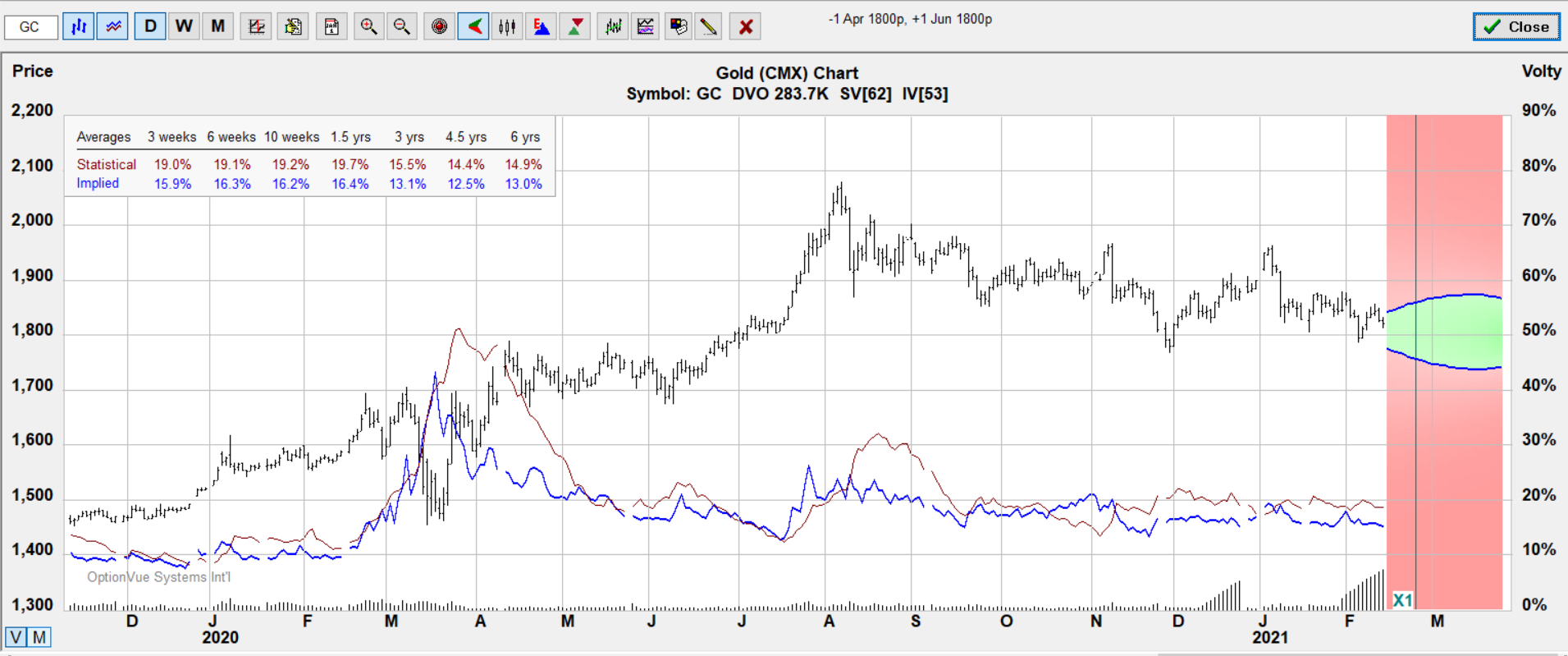Viewport: 1568px width, 656px height.
Task: Click the 'Gold (CMX) Chart' title
Action: coord(787,73)
